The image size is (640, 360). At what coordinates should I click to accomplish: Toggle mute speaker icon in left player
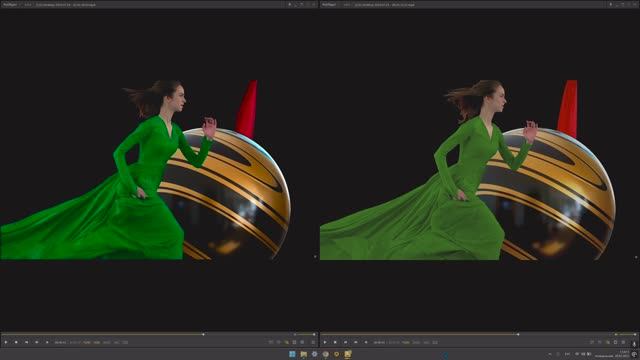point(295,334)
